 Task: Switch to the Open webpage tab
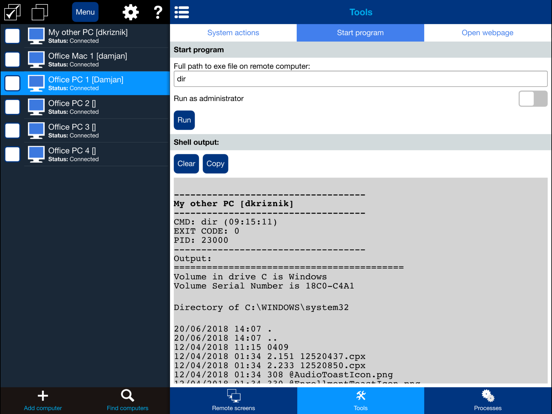click(x=488, y=33)
